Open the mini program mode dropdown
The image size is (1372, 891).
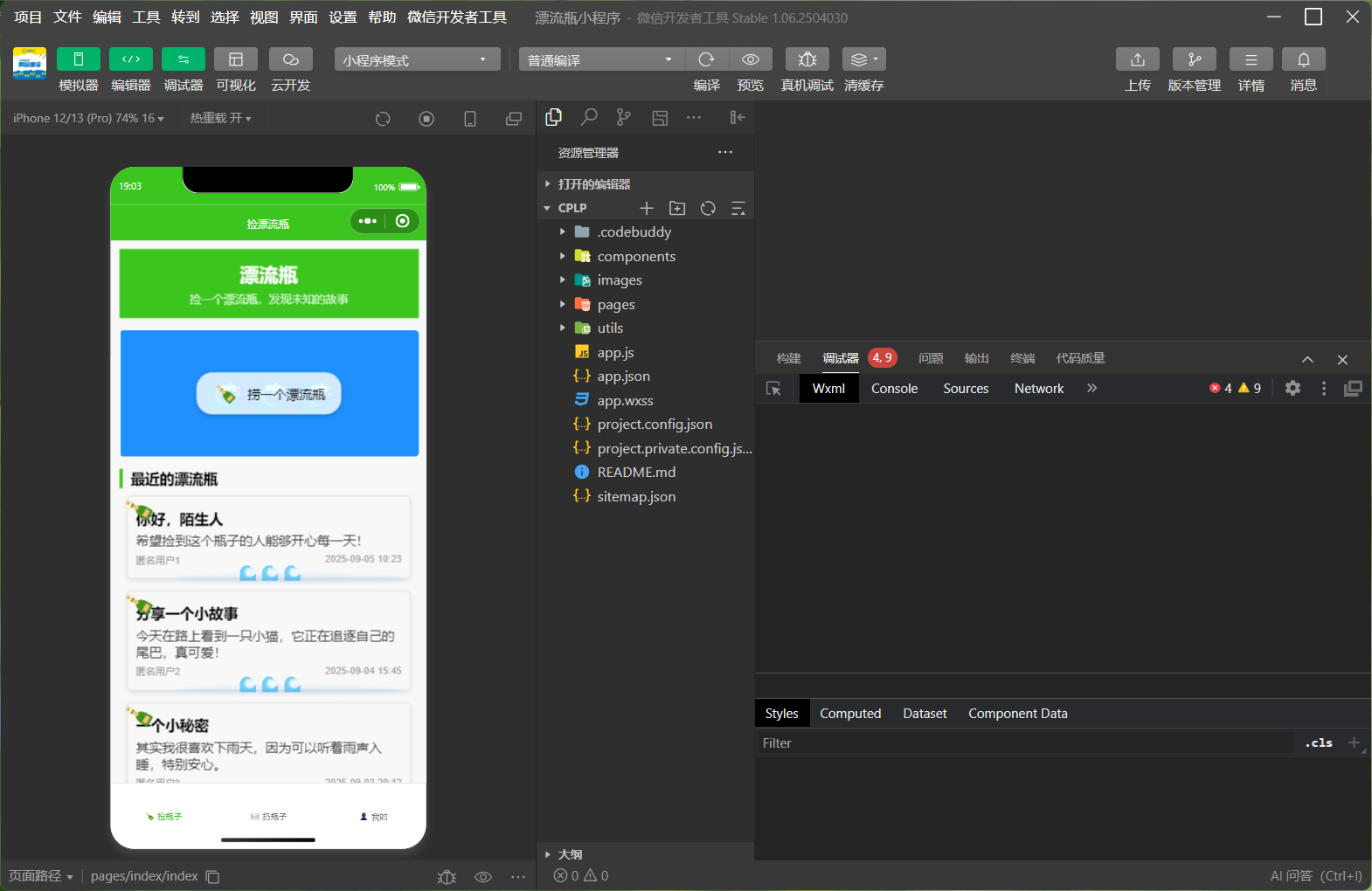tap(418, 59)
